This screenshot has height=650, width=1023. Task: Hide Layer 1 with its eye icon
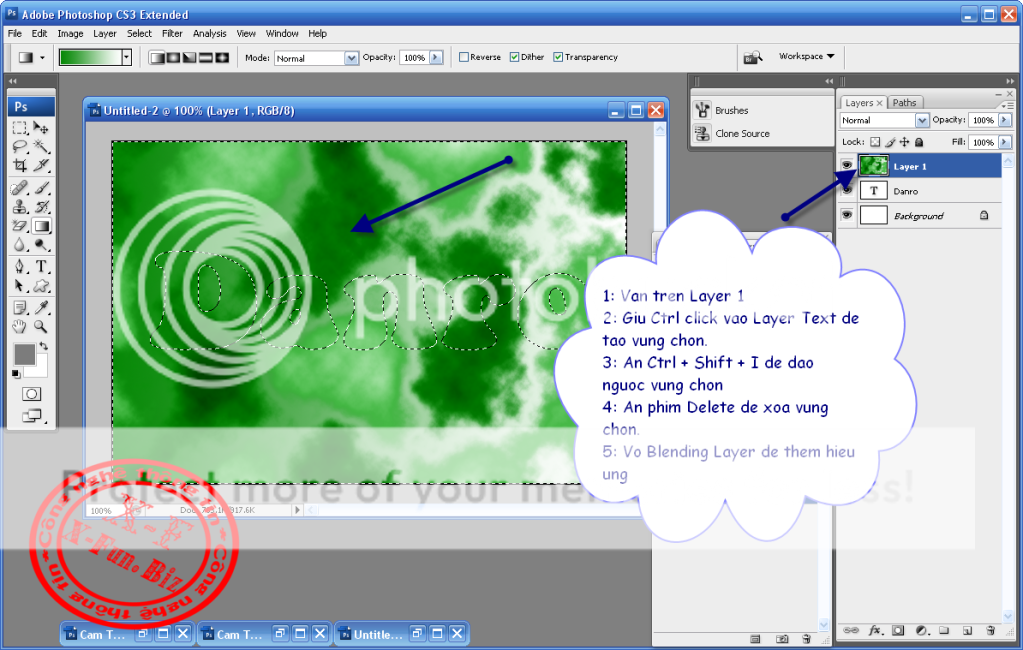tap(847, 165)
